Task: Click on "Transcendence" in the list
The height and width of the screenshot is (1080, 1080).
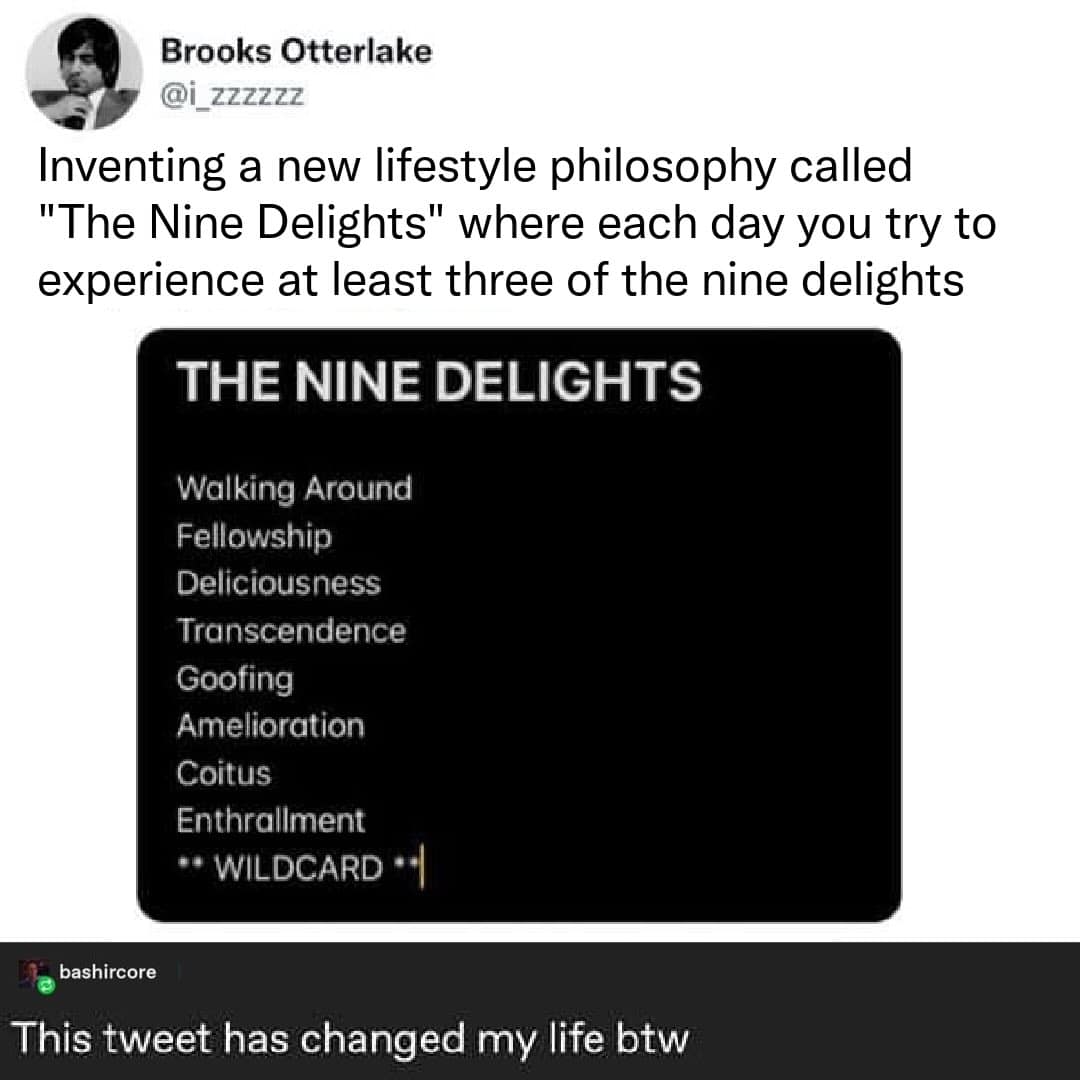Action: (291, 631)
